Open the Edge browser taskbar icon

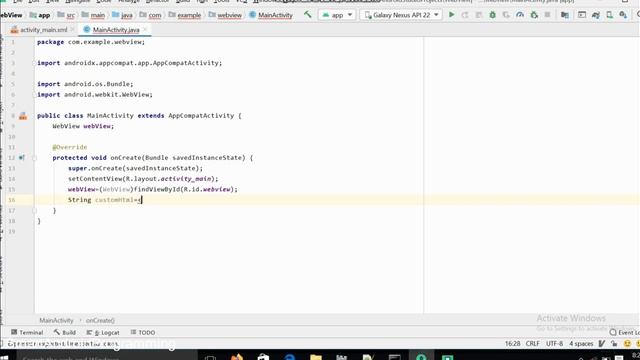(289, 357)
